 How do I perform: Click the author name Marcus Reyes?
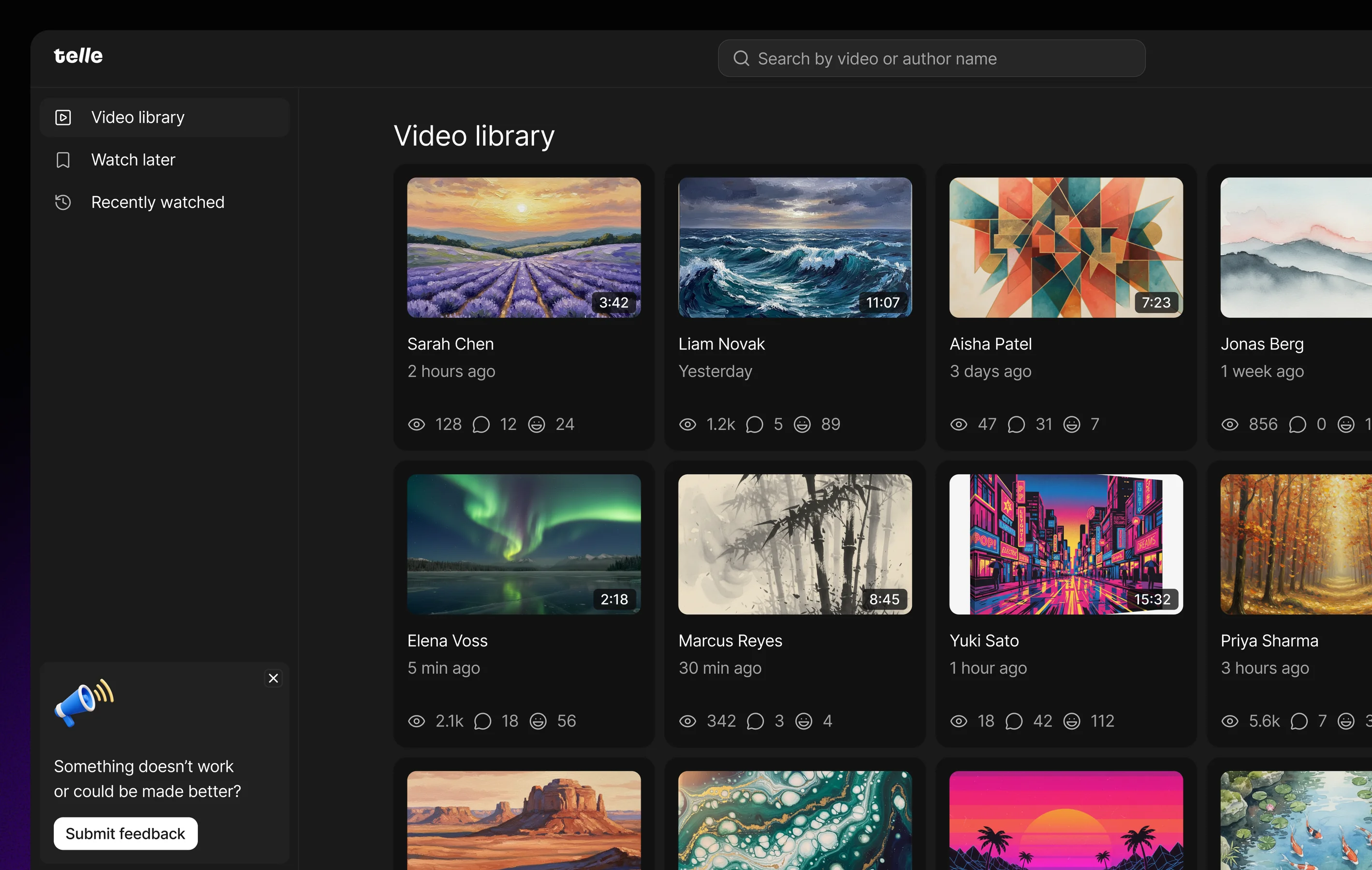(x=730, y=641)
